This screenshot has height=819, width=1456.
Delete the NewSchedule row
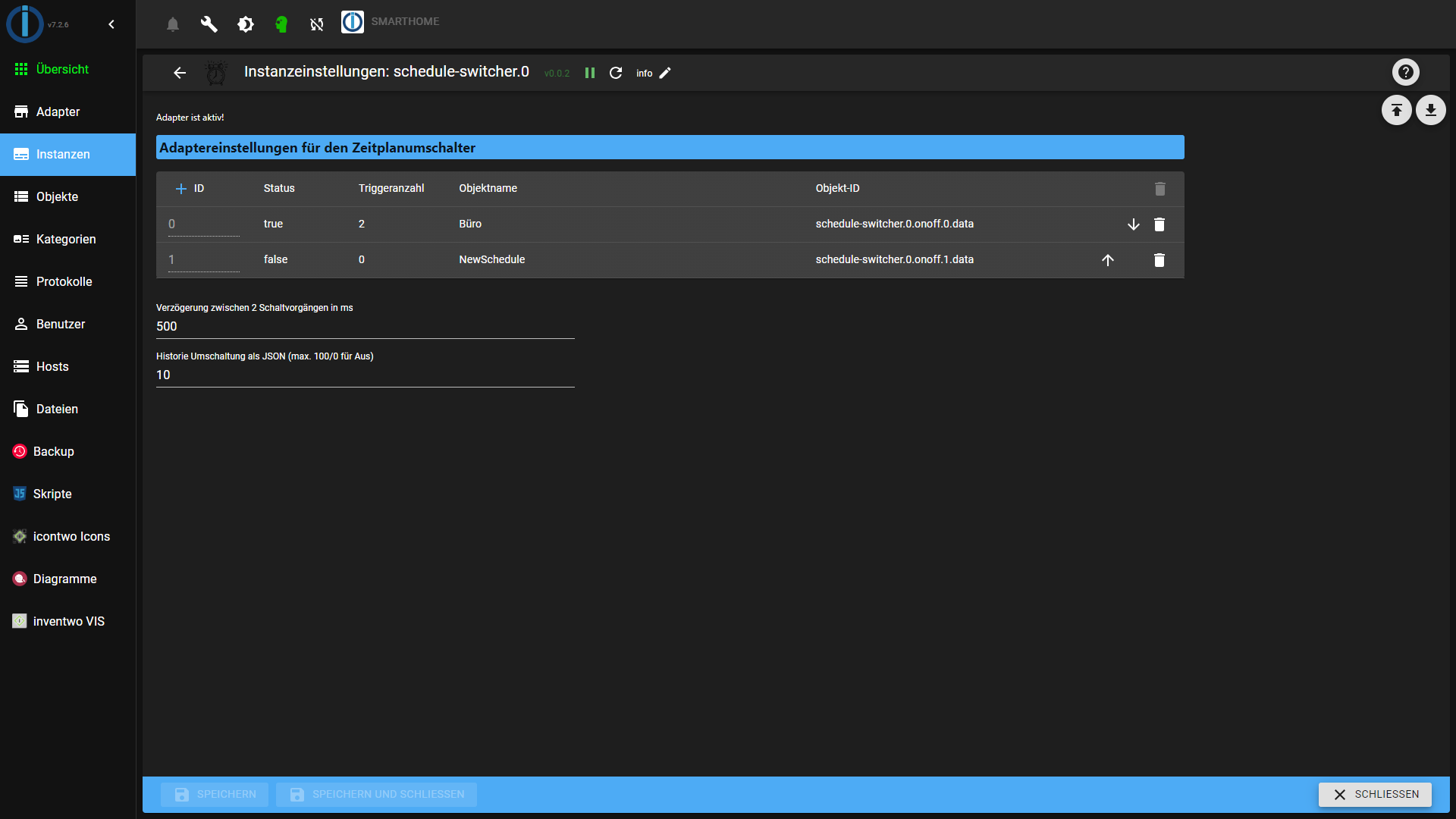1159,260
